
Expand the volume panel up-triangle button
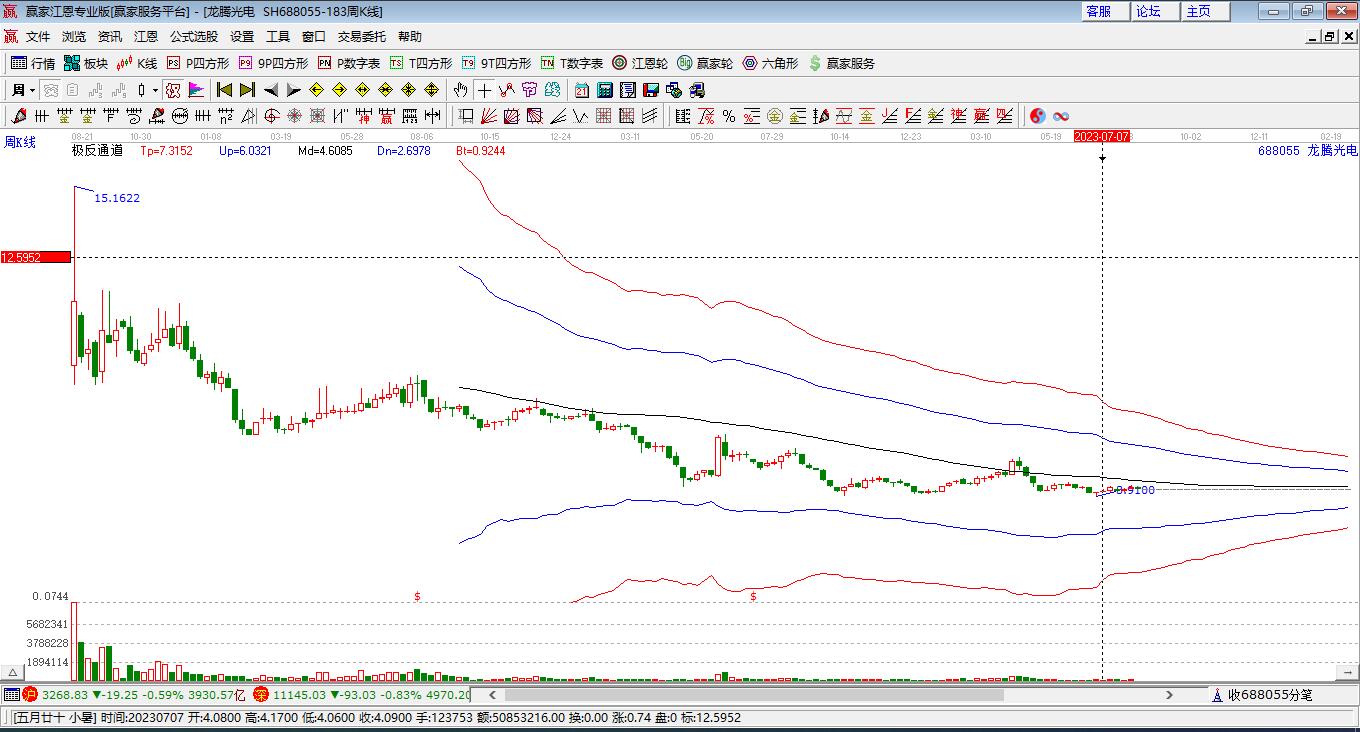[x=14, y=672]
